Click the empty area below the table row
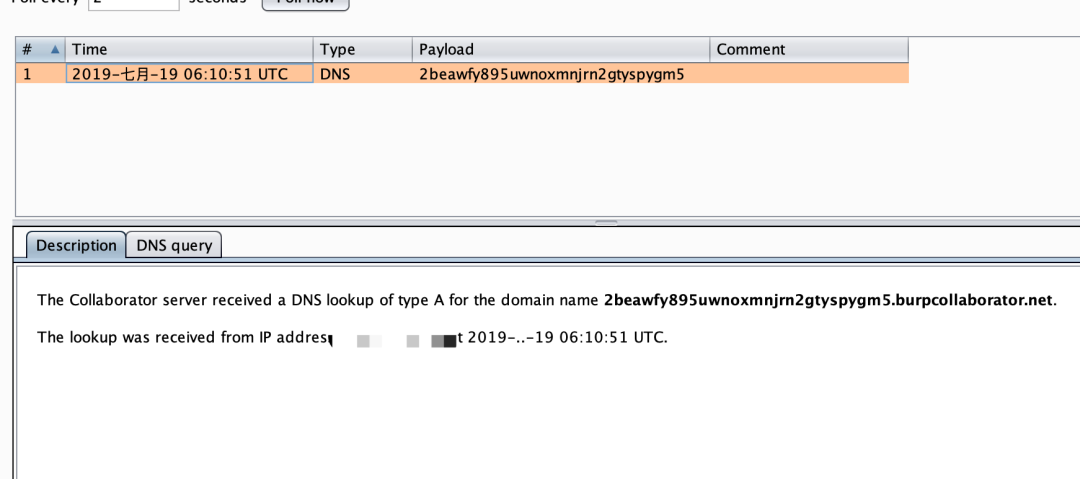The height and width of the screenshot is (479, 1080). pyautogui.click(x=460, y=150)
